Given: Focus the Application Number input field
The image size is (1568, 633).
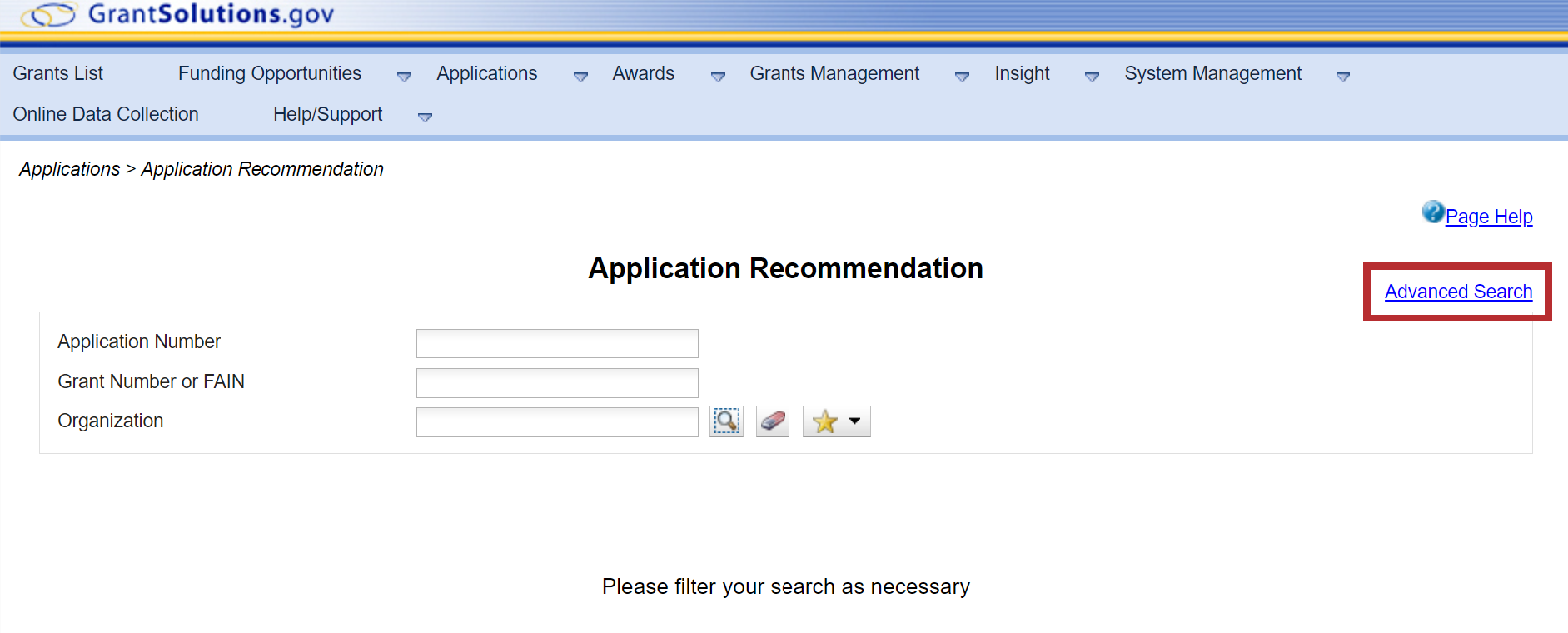Looking at the screenshot, I should tap(557, 343).
